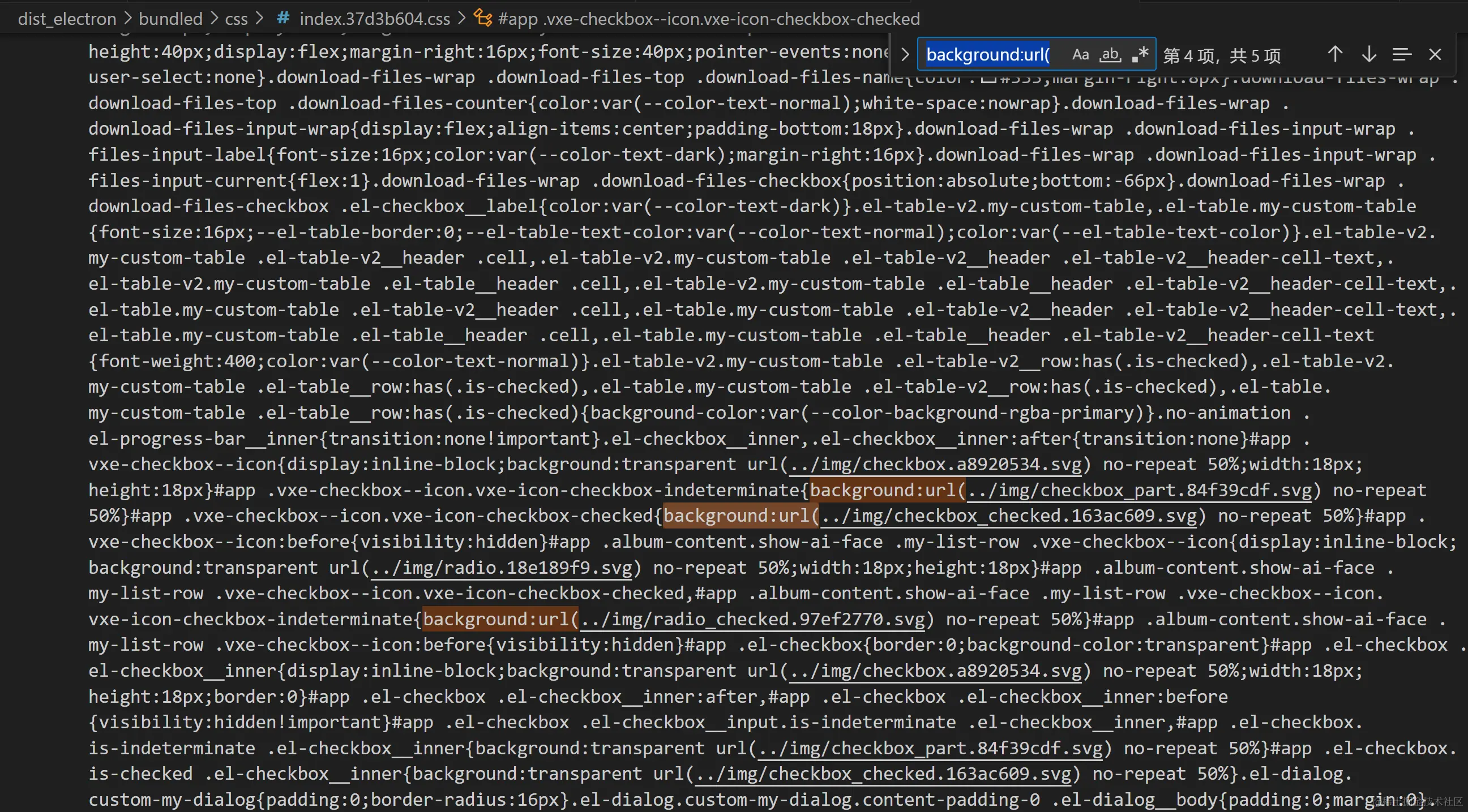Open the checkbox_part.84f39cdf.svg link after indeterminate

coord(1140,490)
